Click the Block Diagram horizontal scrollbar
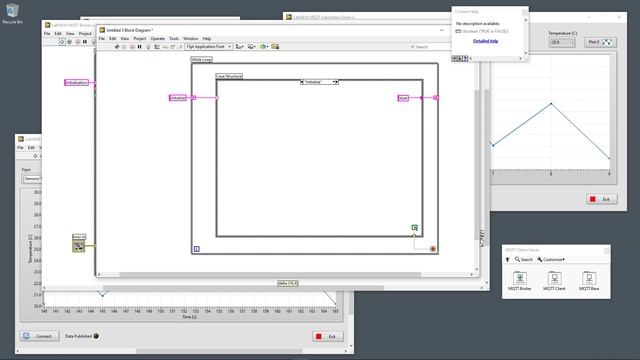Viewport: 640px width, 360px height. click(x=269, y=275)
